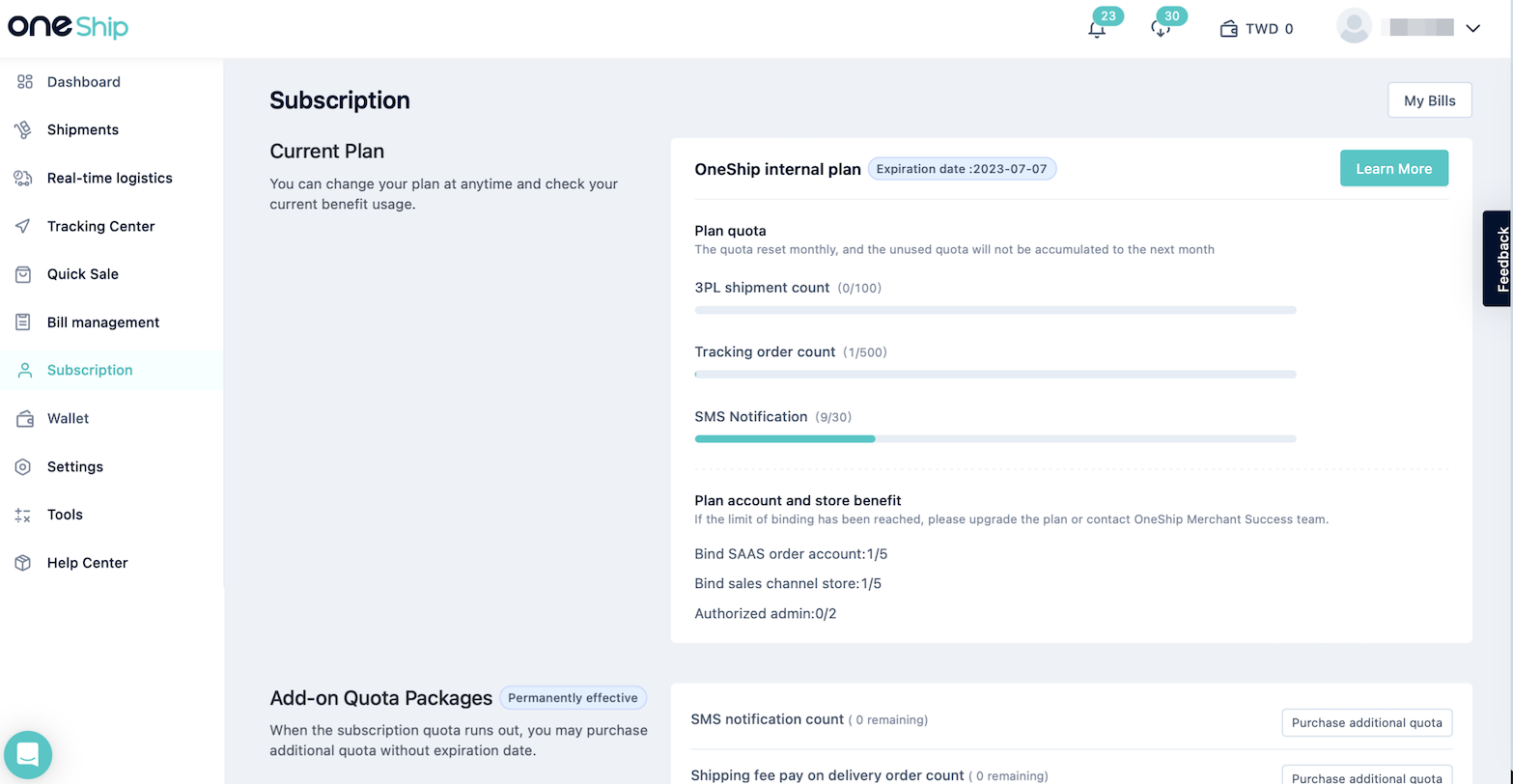Viewport: 1513px width, 784px height.
Task: Open Real-time logistics menu item
Action: pos(110,178)
